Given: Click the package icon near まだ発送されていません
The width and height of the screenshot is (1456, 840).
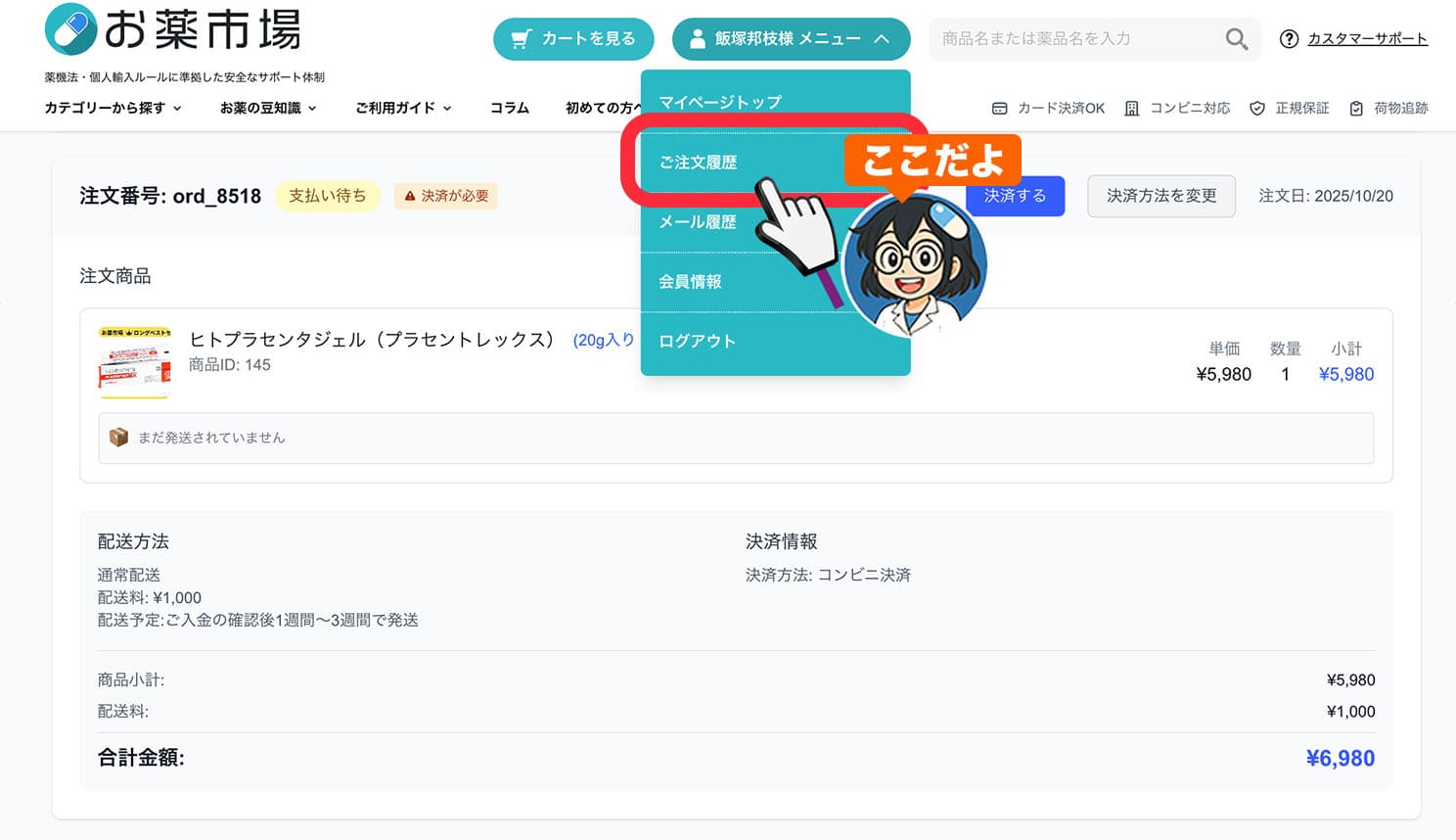Looking at the screenshot, I should (x=119, y=438).
